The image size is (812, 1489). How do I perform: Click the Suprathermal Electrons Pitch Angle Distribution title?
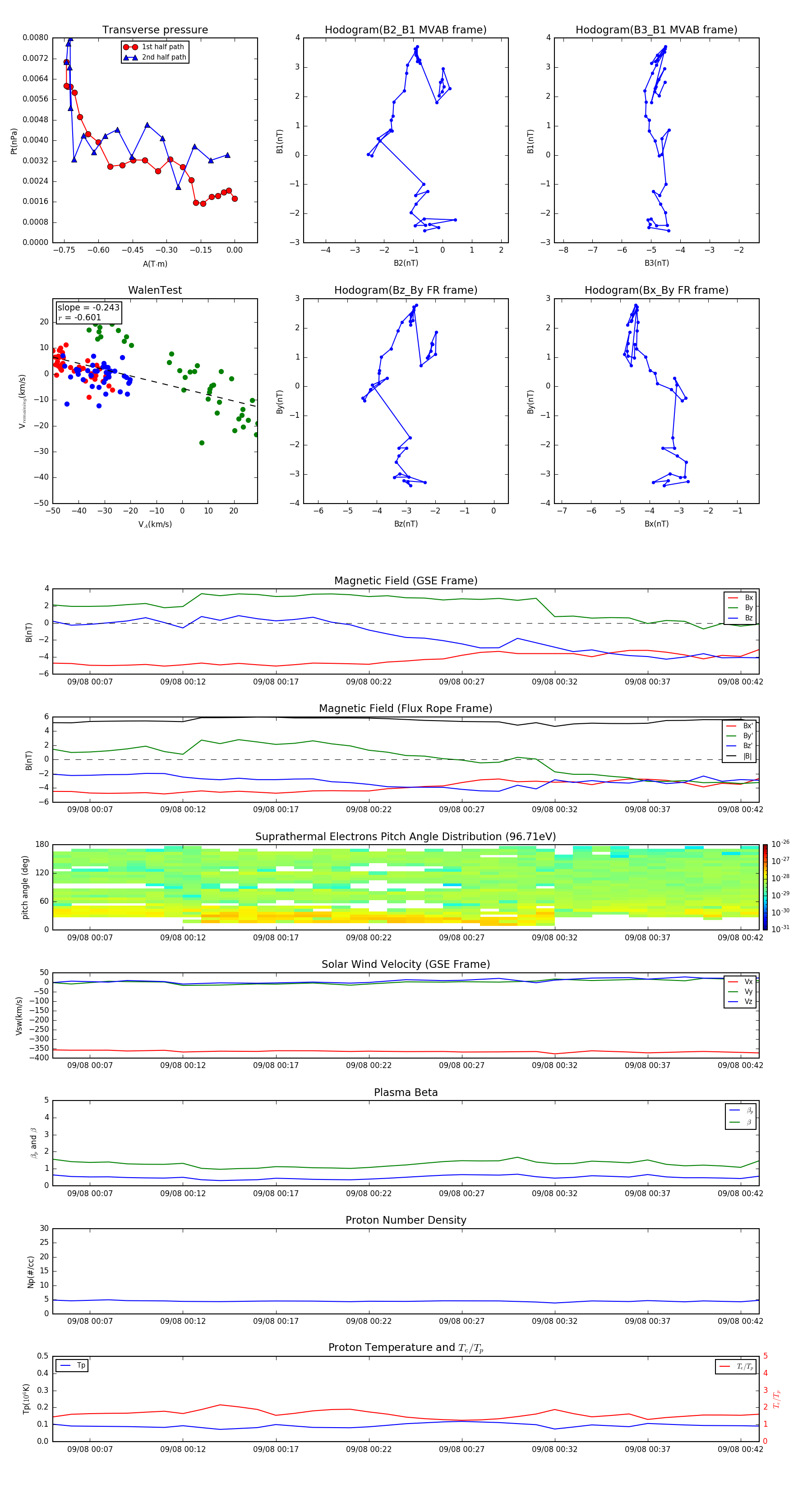coord(406,837)
